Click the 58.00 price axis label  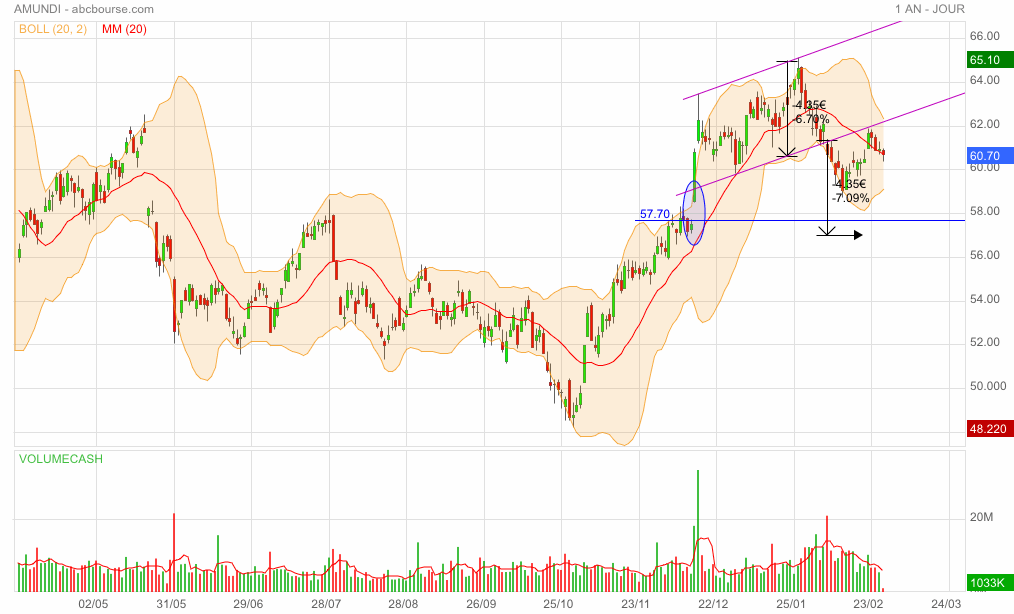coord(984,212)
